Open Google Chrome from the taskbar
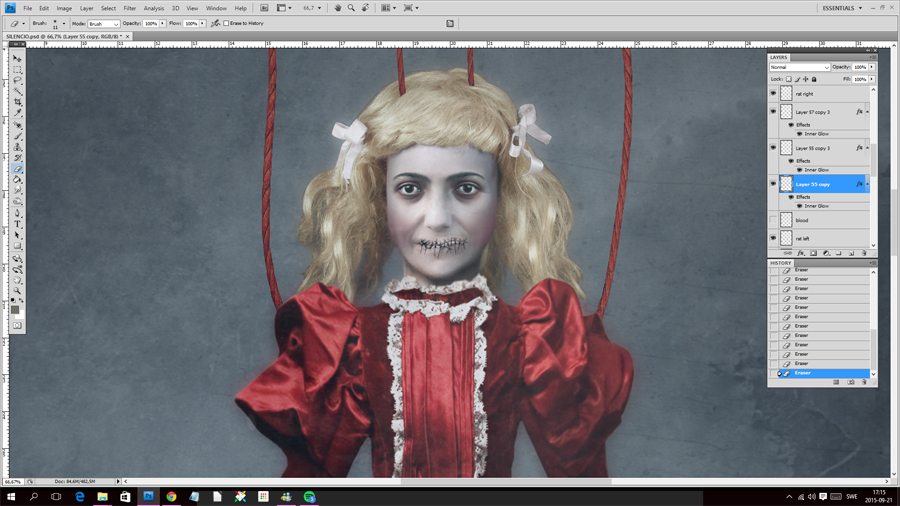 click(171, 496)
